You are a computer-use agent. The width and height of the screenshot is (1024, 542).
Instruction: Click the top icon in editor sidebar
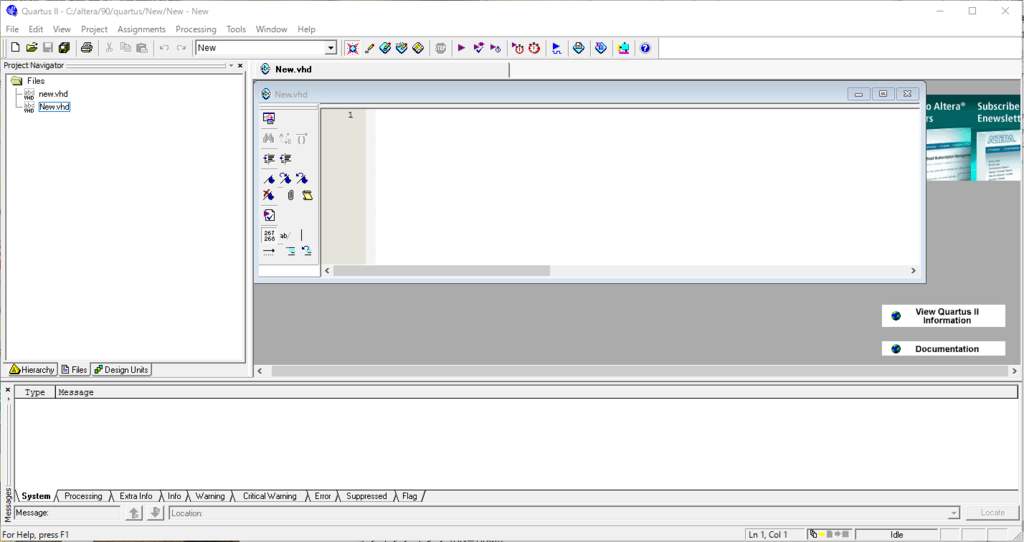tap(269, 118)
